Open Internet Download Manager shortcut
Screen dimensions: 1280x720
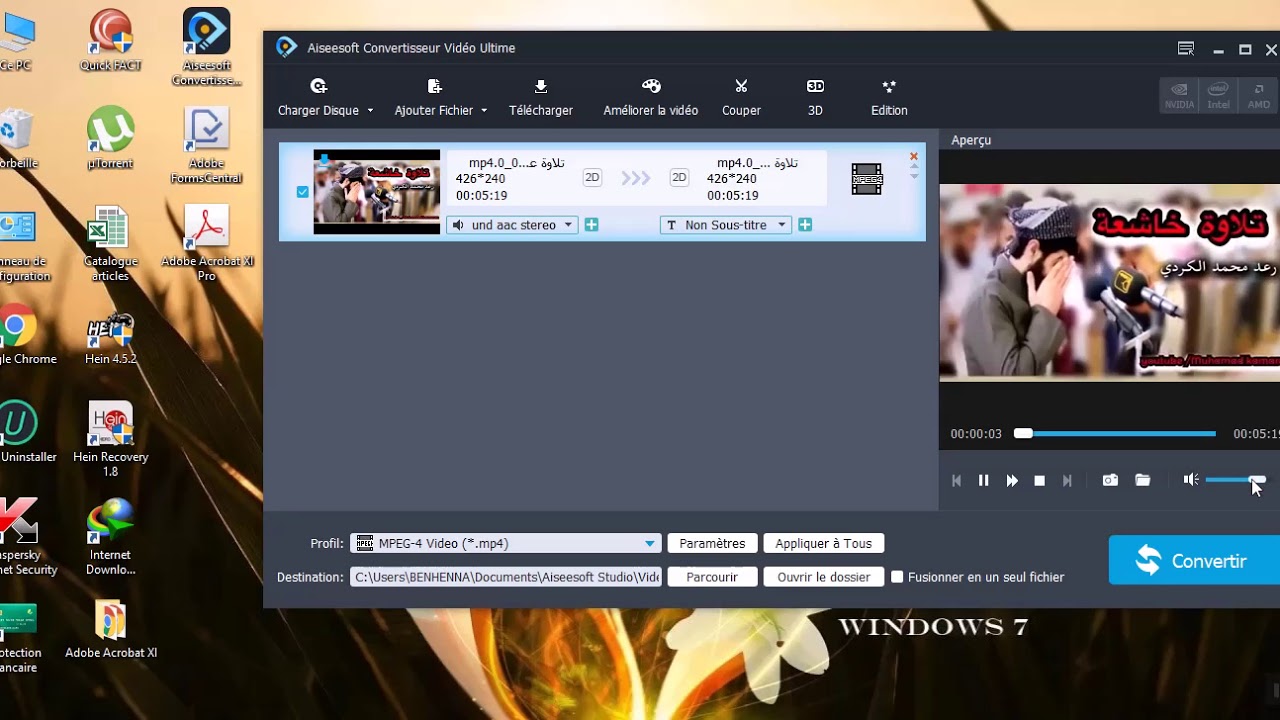(110, 537)
